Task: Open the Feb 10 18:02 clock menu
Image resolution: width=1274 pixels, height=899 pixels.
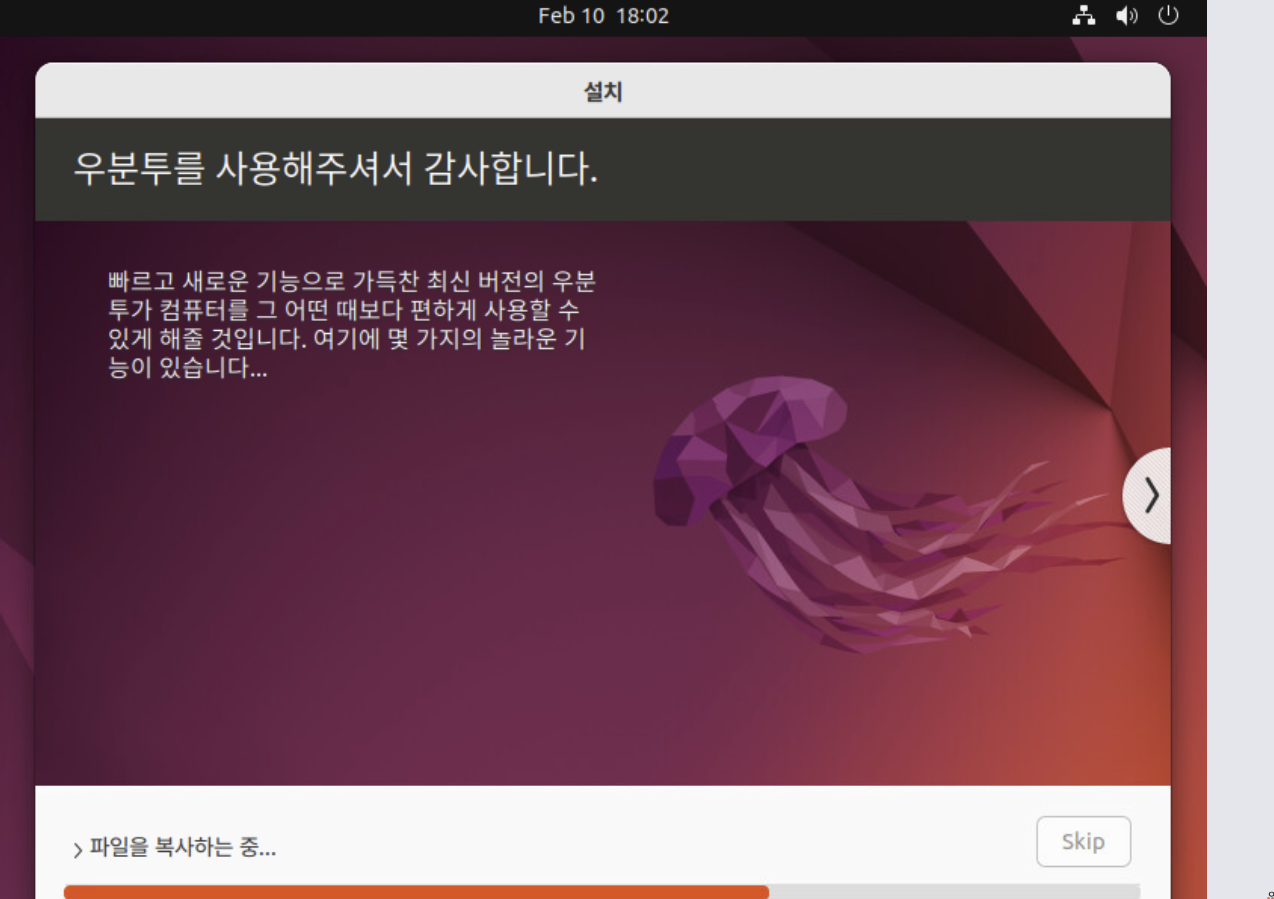Action: [603, 16]
